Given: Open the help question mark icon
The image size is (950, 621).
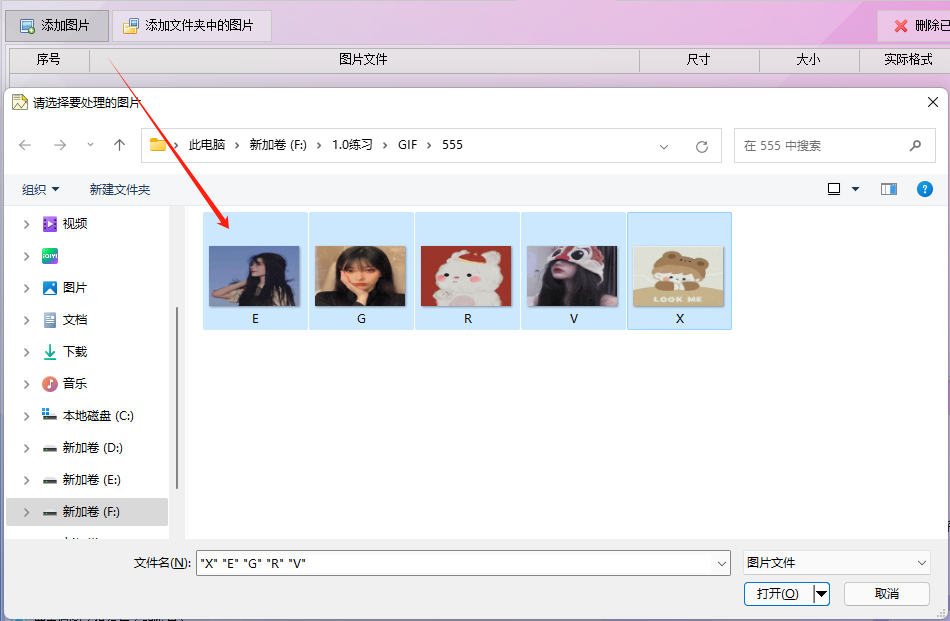Looking at the screenshot, I should click(925, 189).
